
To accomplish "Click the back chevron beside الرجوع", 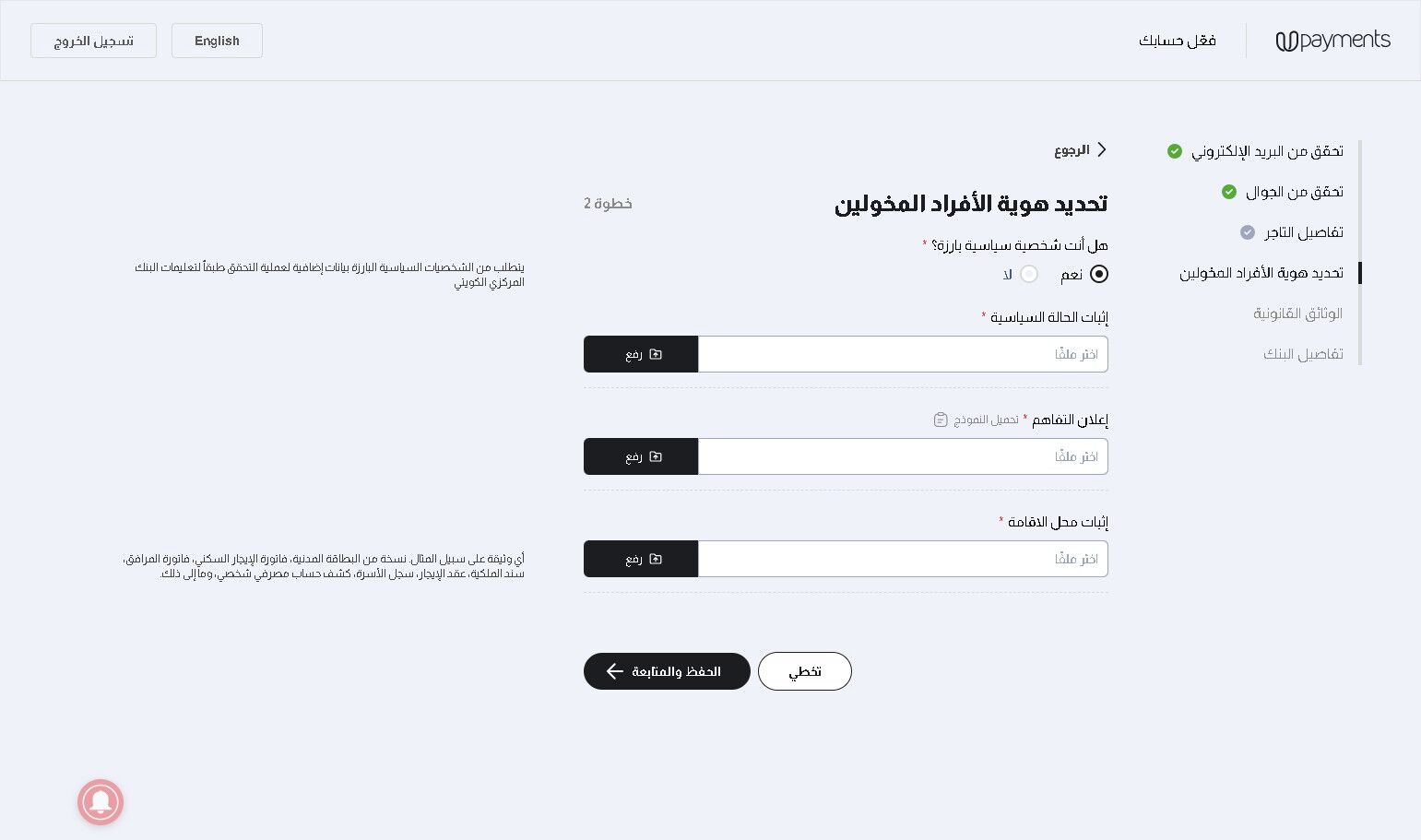I will click(1101, 149).
